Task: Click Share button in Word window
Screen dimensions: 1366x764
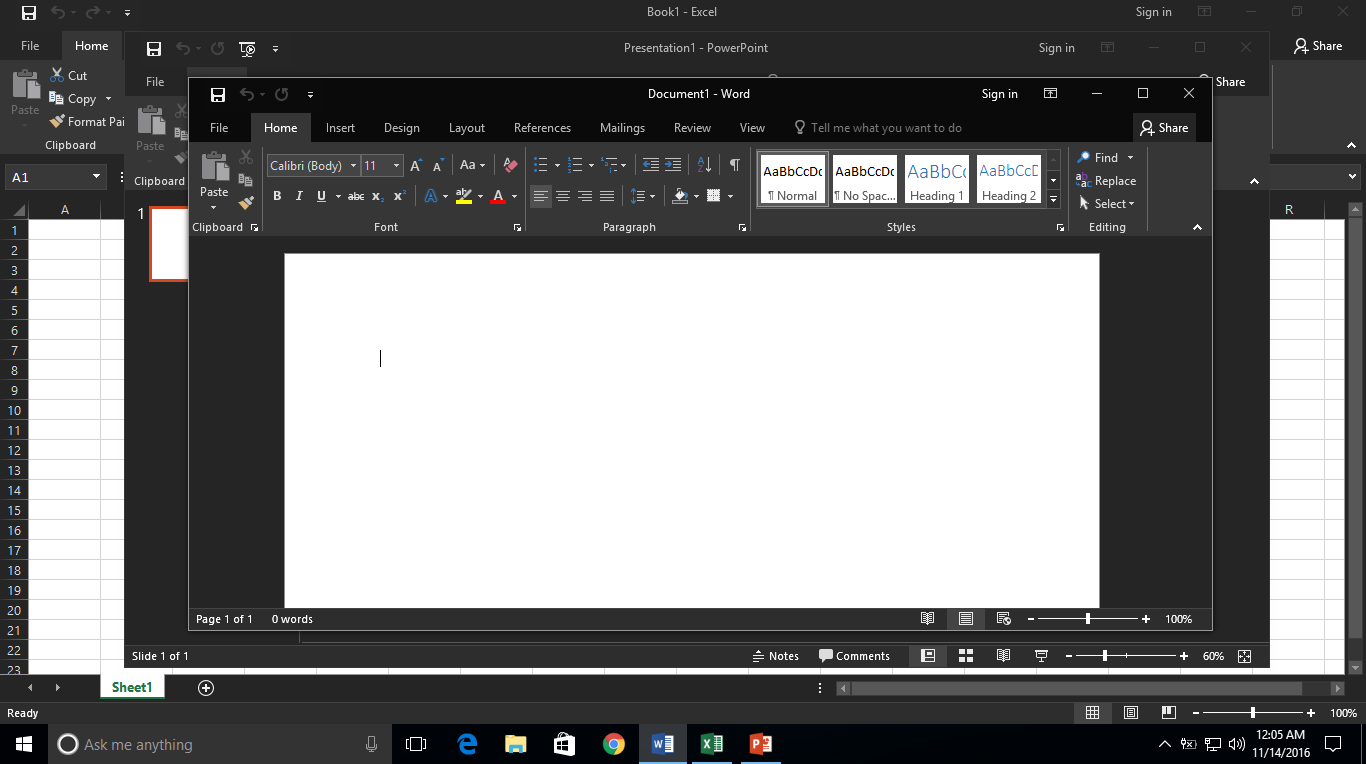Action: click(1164, 128)
